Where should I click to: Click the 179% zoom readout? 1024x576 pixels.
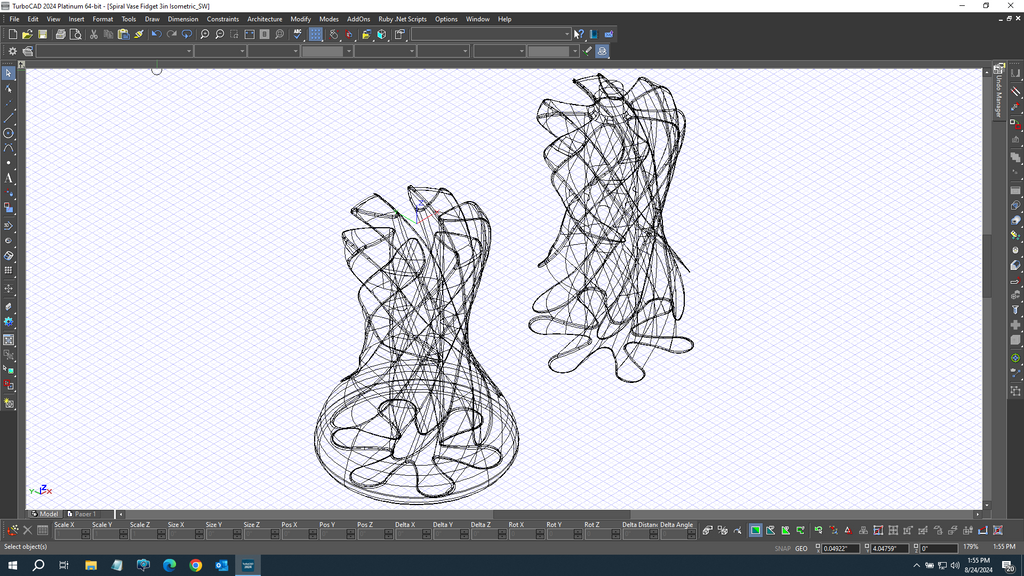(971, 547)
